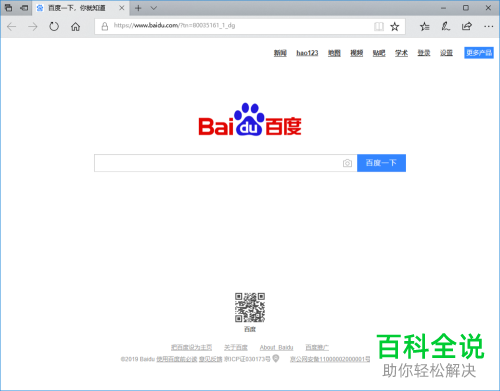The image size is (500, 391).
Task: Open the tabs you've set aside icon
Action: tap(9, 8)
